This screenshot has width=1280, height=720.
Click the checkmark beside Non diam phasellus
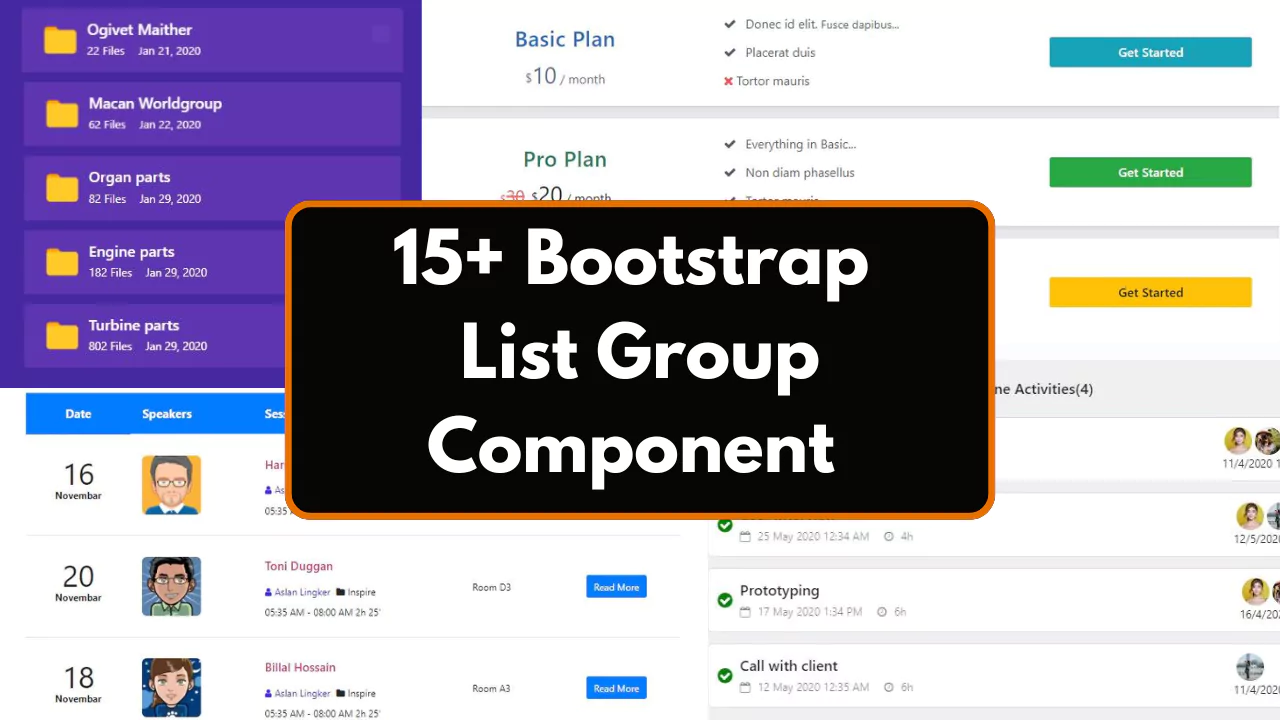point(730,172)
